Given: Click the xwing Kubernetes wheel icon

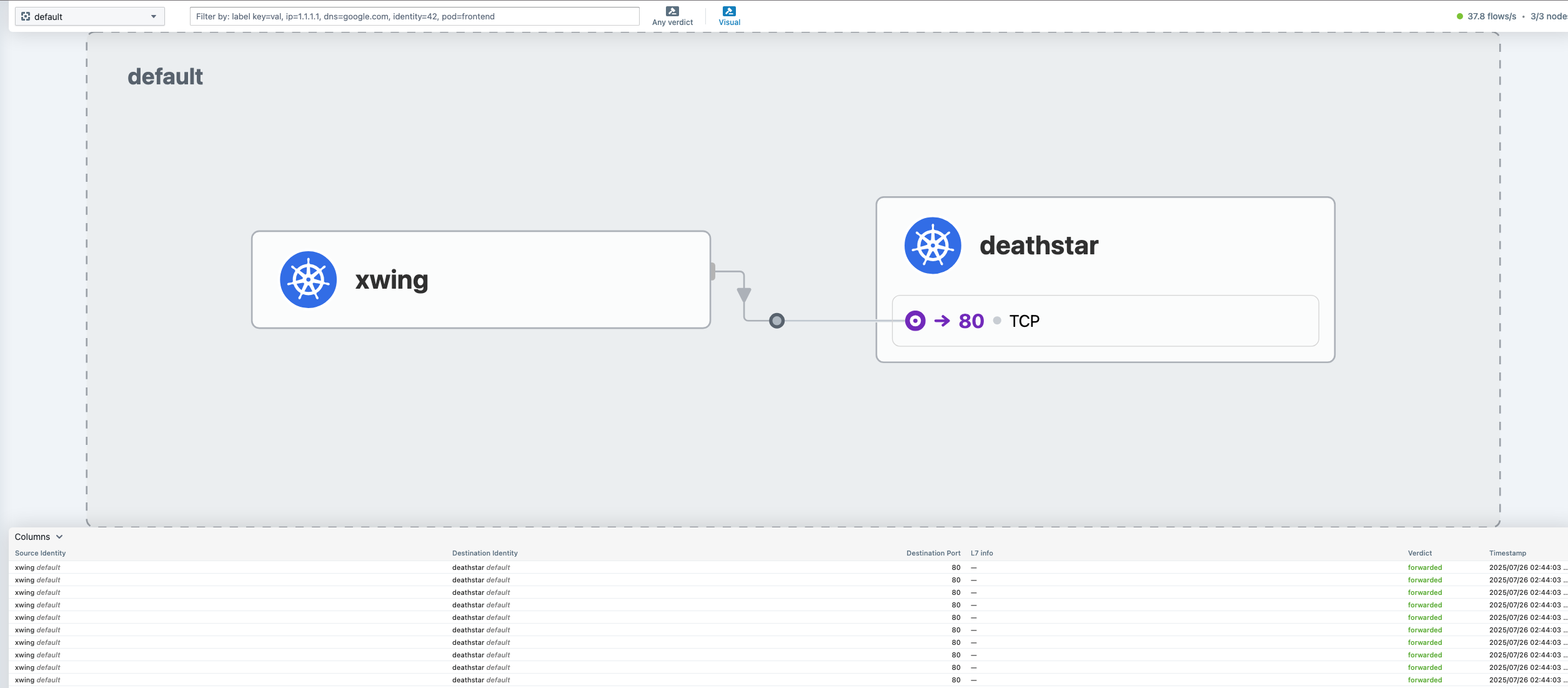Looking at the screenshot, I should pyautogui.click(x=308, y=279).
